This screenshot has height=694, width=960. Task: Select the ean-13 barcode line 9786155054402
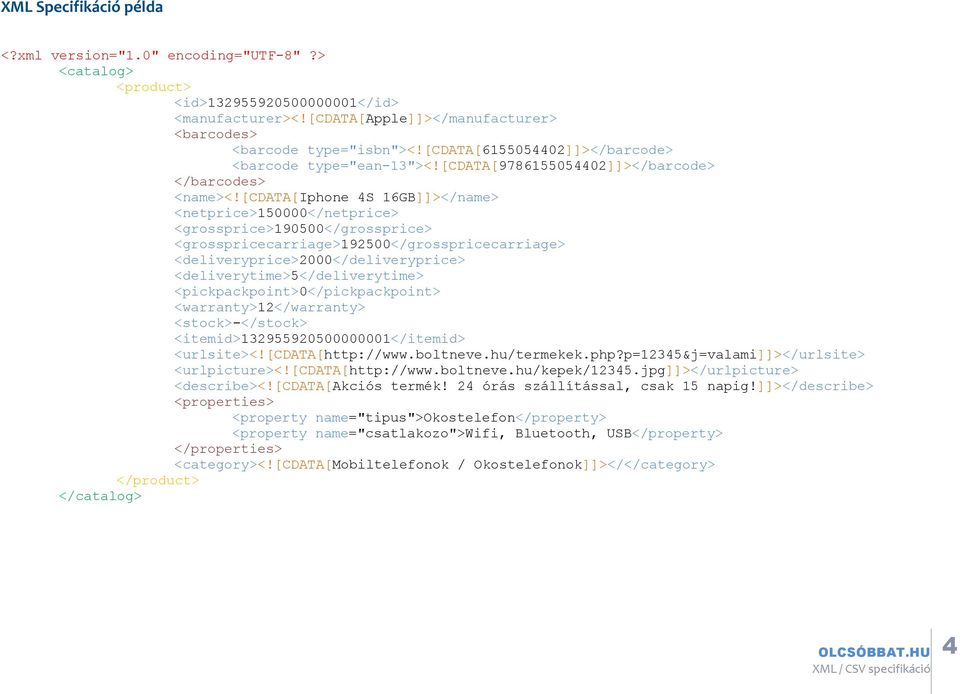pyautogui.click(x=473, y=166)
